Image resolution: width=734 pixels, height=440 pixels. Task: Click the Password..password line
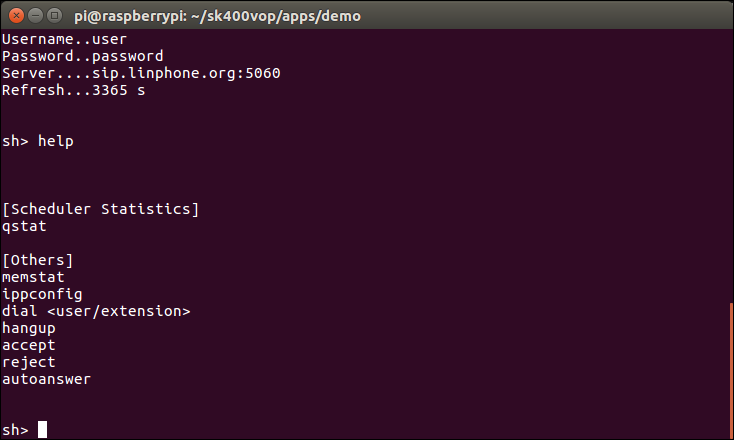(x=82, y=56)
